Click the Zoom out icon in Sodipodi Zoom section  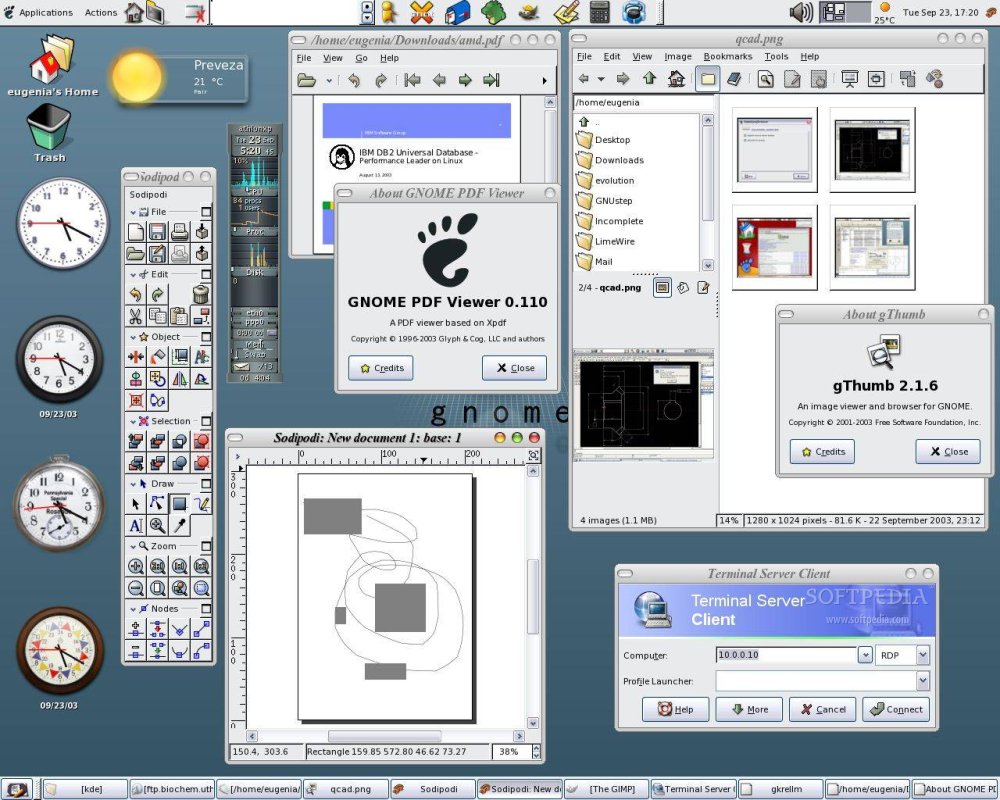136,588
